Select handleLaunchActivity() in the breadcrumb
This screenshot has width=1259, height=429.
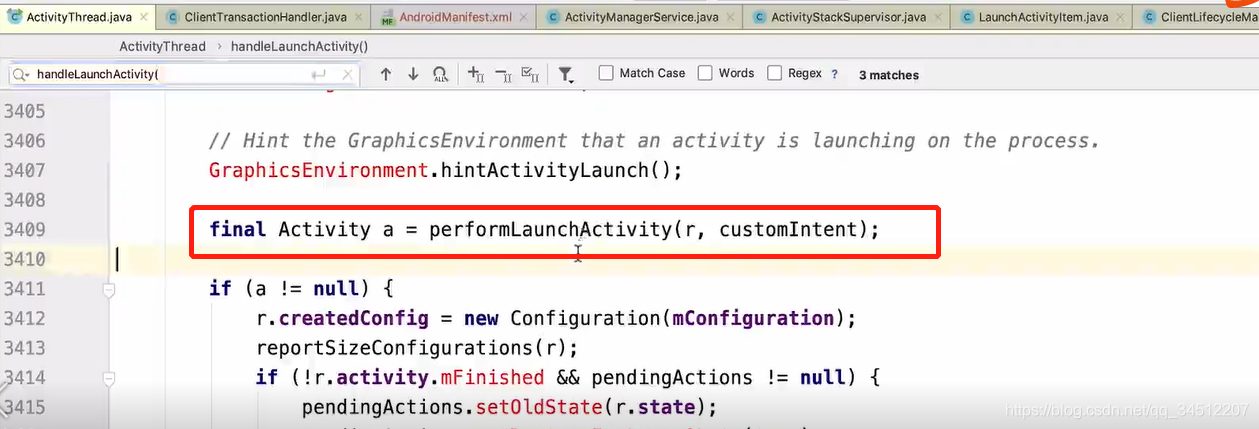coord(299,46)
